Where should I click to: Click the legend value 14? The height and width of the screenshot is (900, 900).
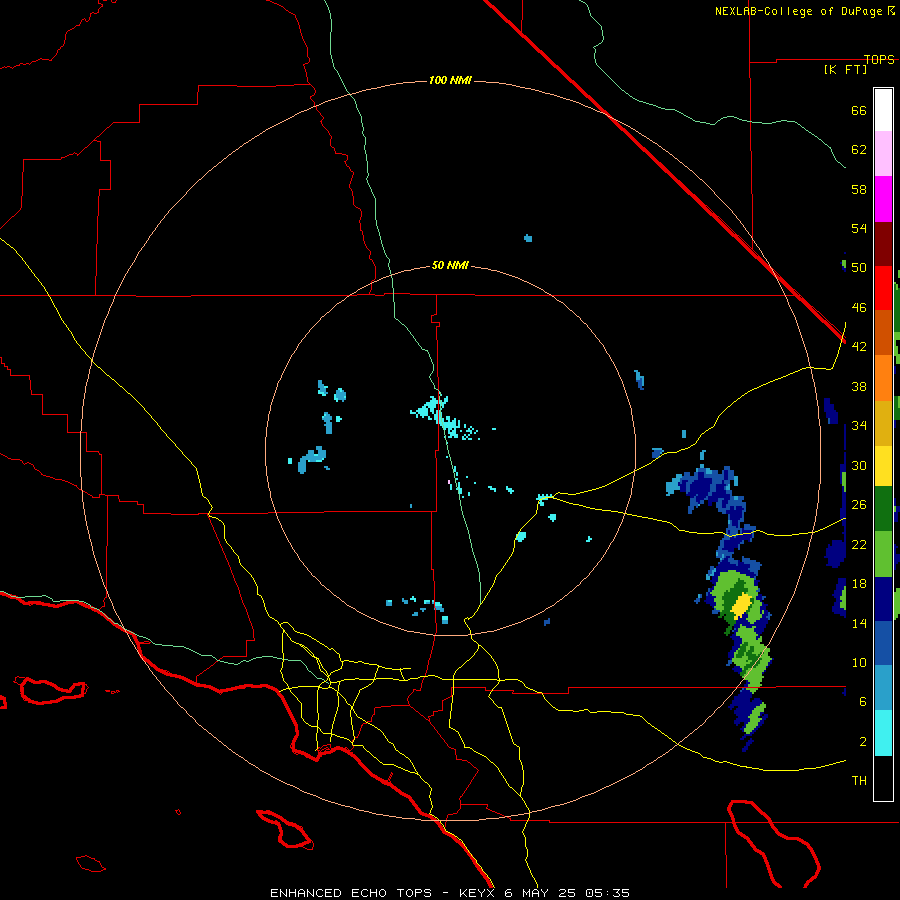click(x=859, y=623)
